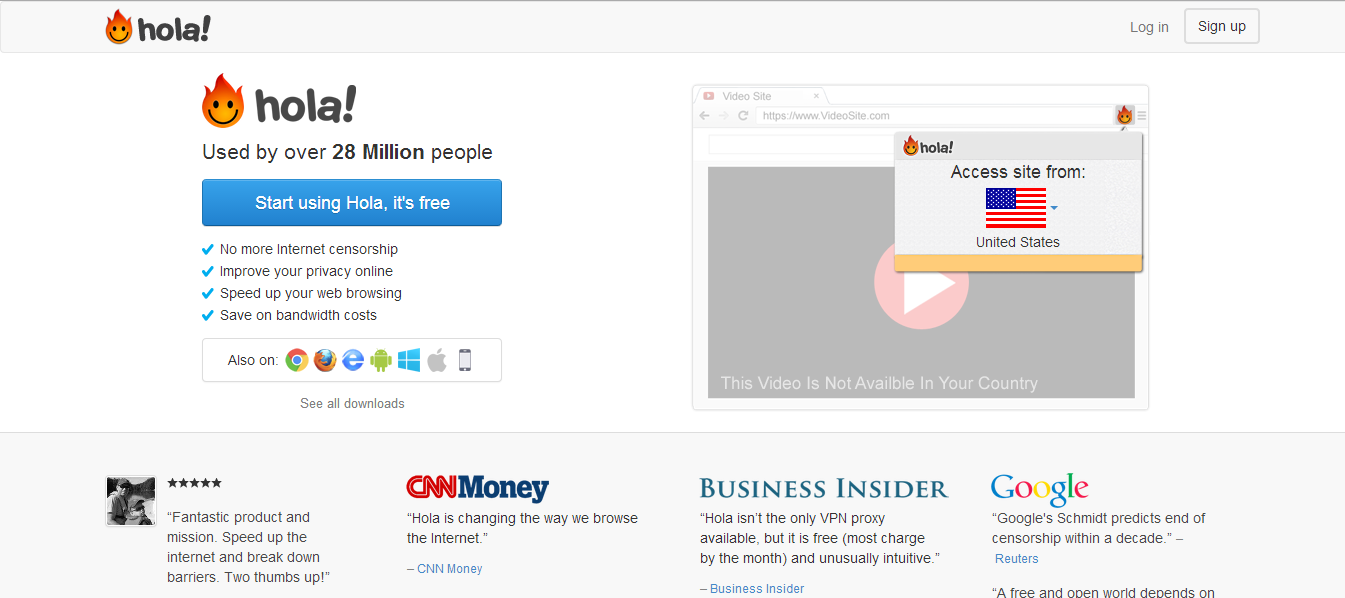Select the Chrome browser icon
The width and height of the screenshot is (1345, 598).
[297, 360]
